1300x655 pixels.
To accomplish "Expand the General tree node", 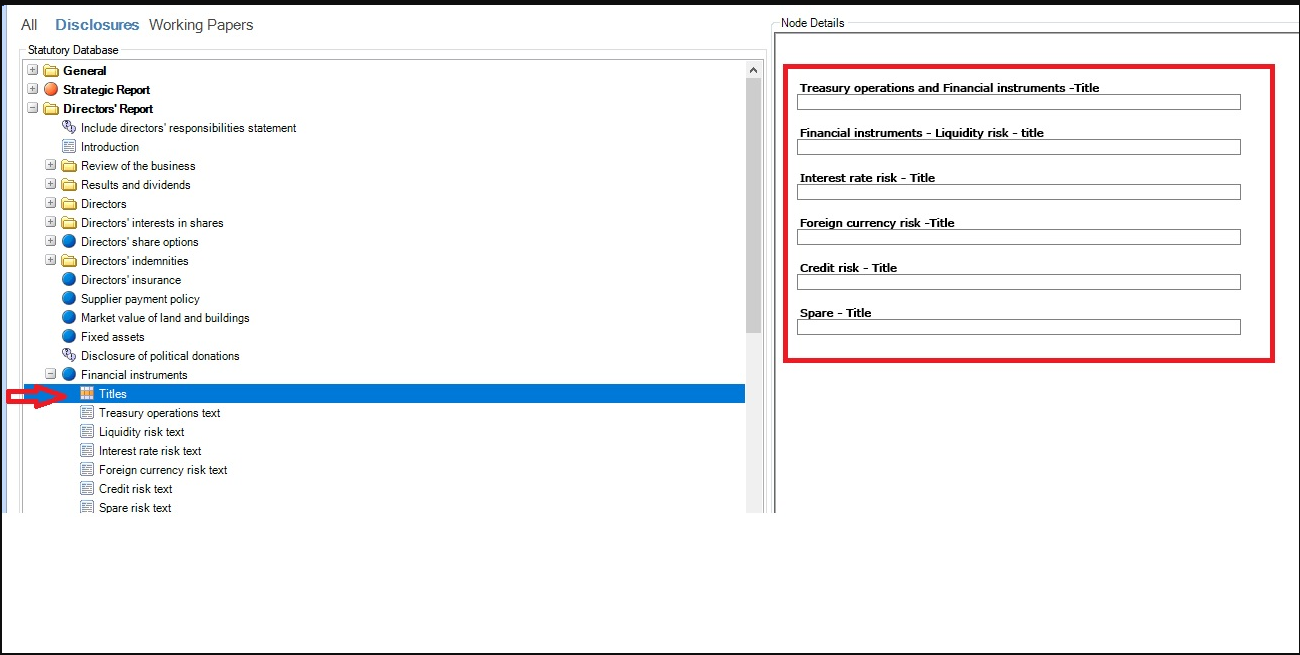I will [x=33, y=71].
